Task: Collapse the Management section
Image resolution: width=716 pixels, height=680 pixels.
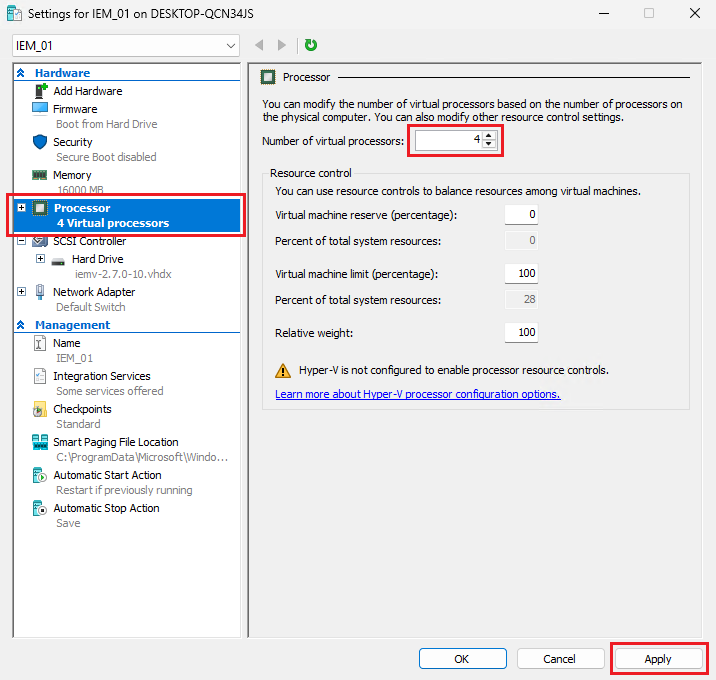Action: point(20,325)
